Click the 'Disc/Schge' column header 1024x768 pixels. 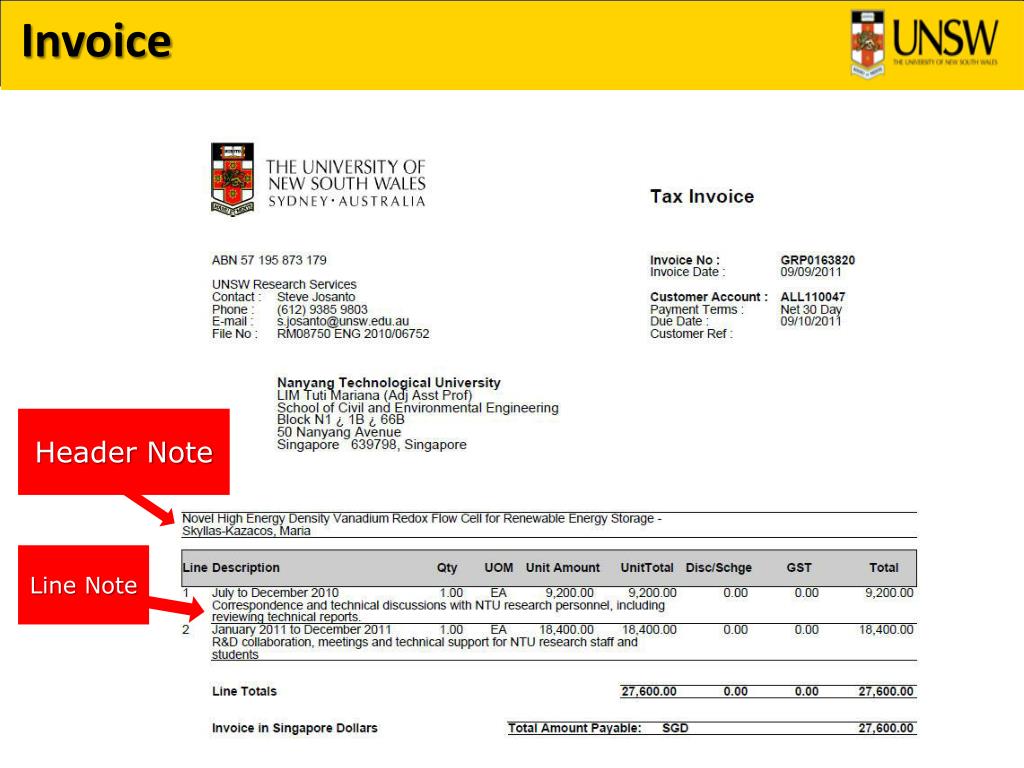719,568
